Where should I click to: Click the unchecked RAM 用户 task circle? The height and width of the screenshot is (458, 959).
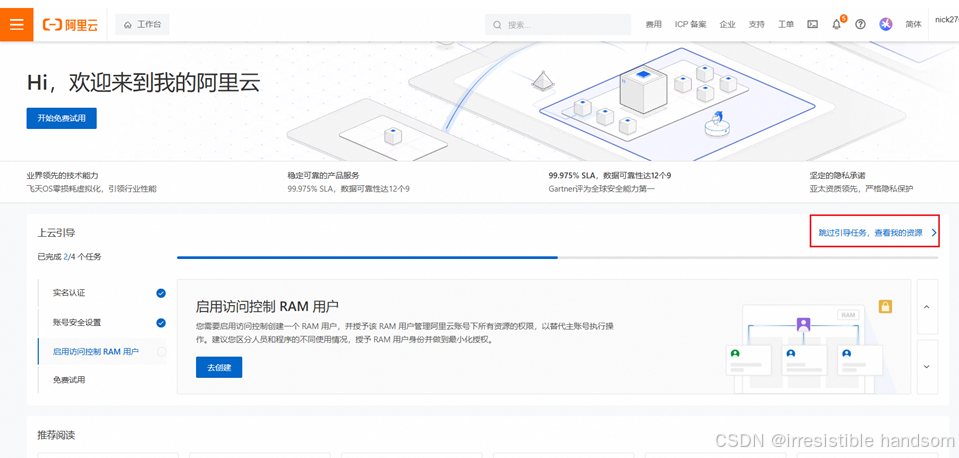coord(161,352)
